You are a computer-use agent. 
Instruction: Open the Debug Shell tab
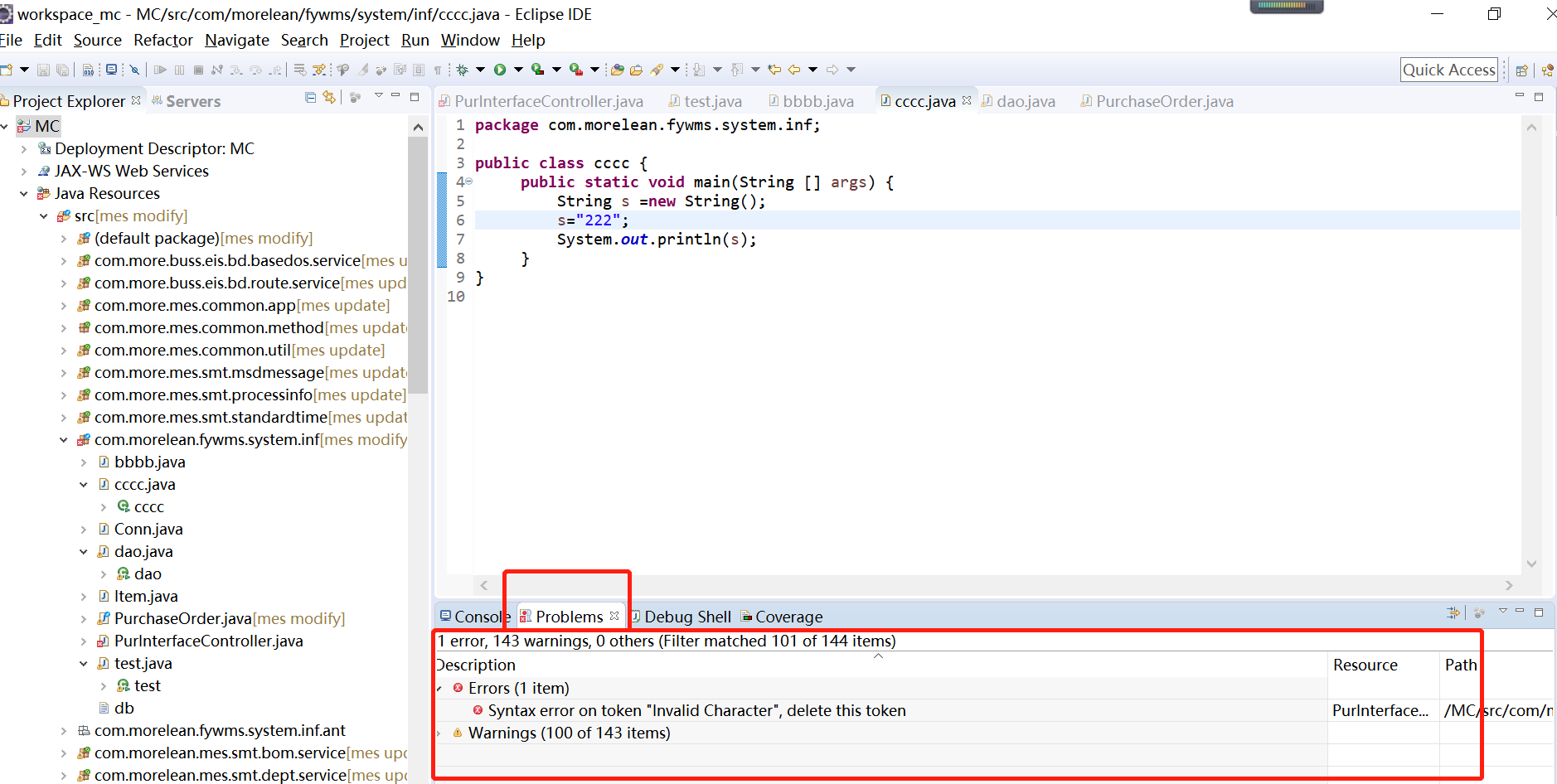point(681,617)
